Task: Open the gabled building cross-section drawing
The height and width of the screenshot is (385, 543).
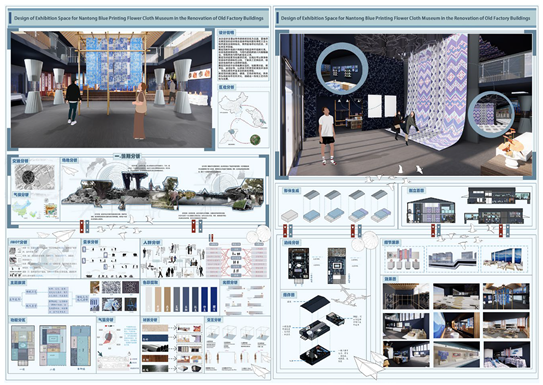Action: (x=430, y=211)
